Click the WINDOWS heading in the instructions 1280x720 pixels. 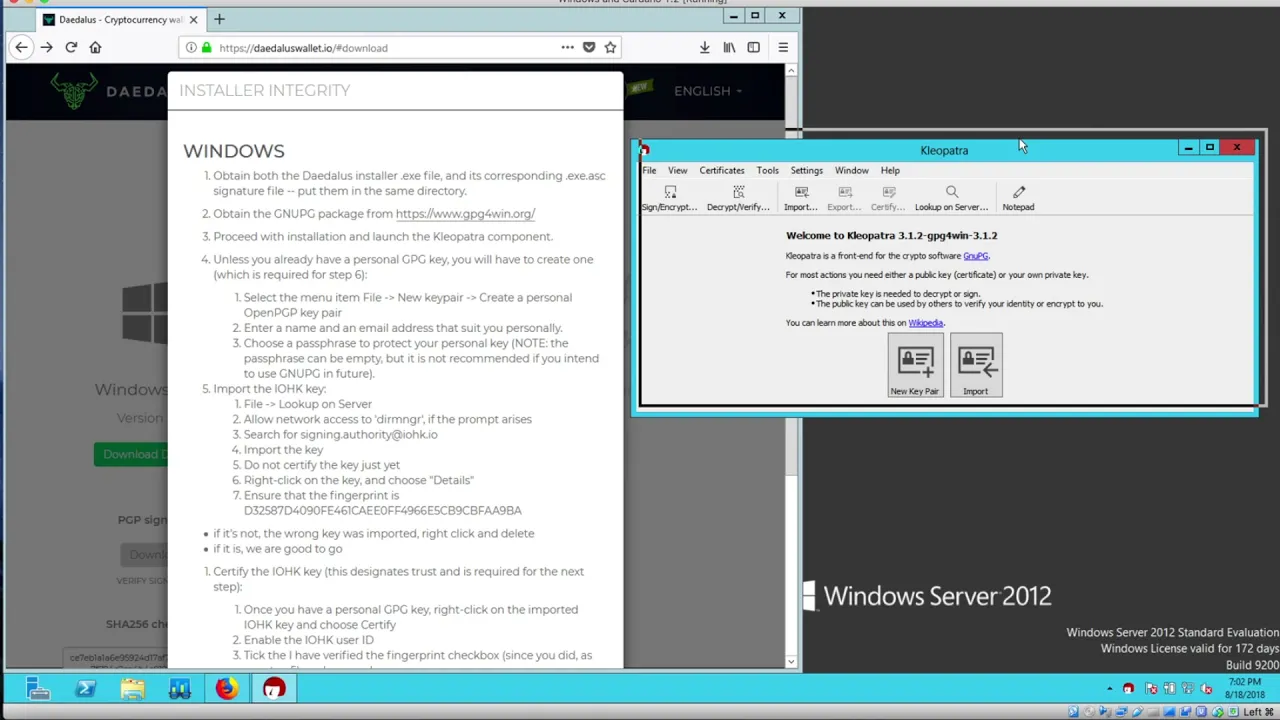coord(233,151)
